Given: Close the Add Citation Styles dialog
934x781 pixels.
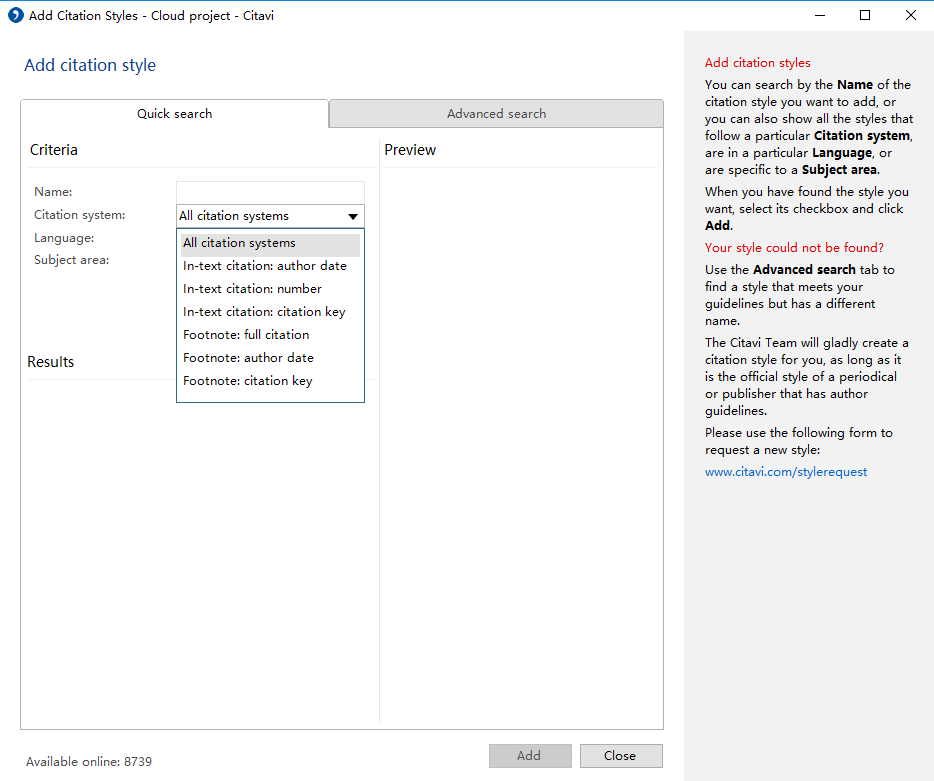Looking at the screenshot, I should tap(621, 756).
